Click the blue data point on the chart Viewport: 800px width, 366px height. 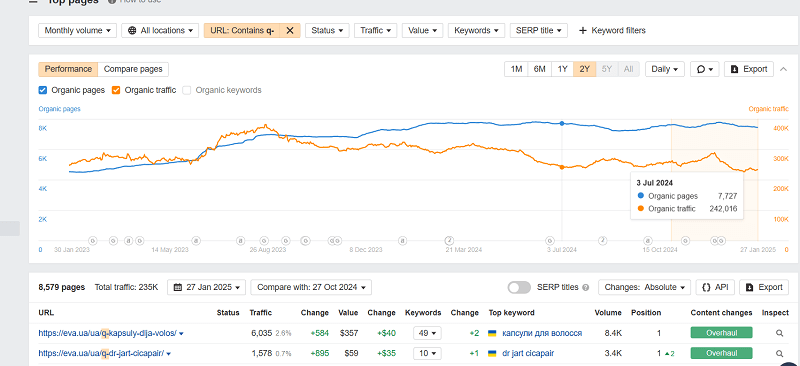point(562,124)
